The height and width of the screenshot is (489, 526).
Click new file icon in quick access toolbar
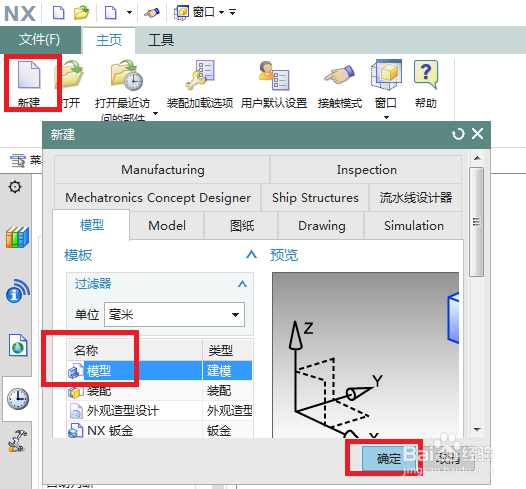[x=59, y=13]
